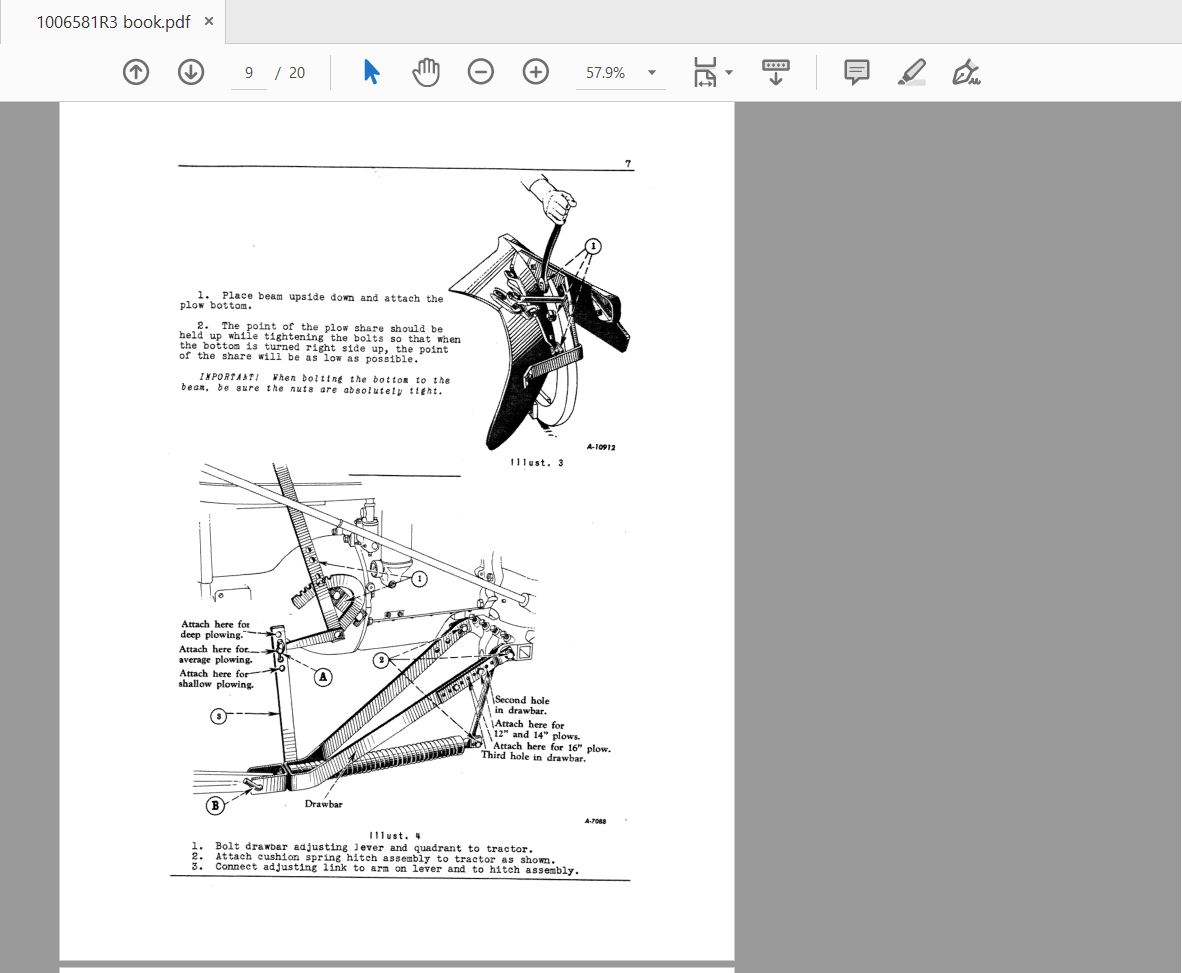Screen dimensions: 1182x973
Task: Expand the page fit options arrow
Action: click(x=729, y=72)
